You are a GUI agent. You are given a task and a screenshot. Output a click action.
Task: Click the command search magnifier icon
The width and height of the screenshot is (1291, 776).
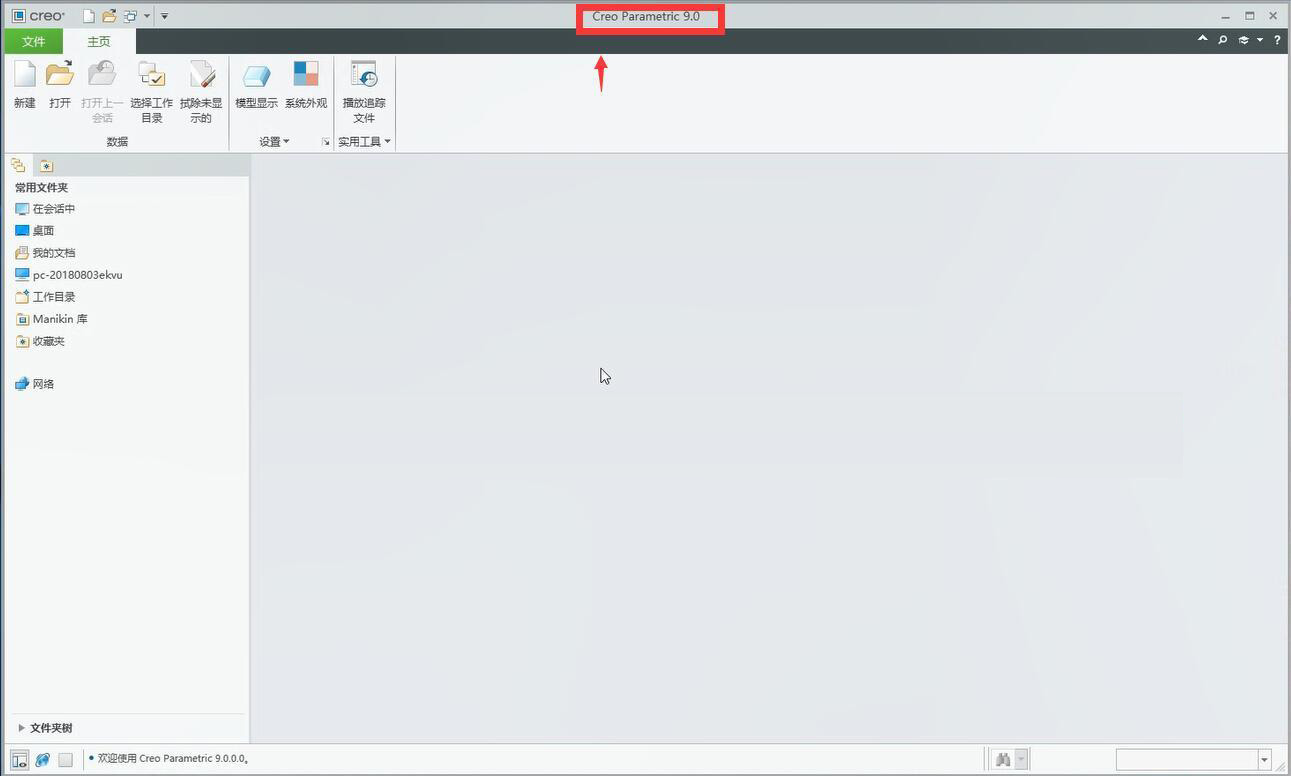click(x=1222, y=40)
